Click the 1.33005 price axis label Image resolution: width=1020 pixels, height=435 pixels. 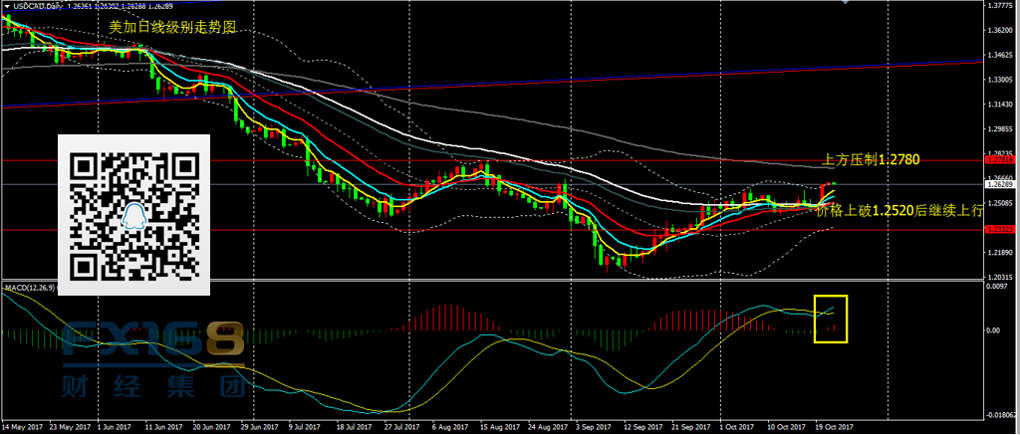coord(997,79)
